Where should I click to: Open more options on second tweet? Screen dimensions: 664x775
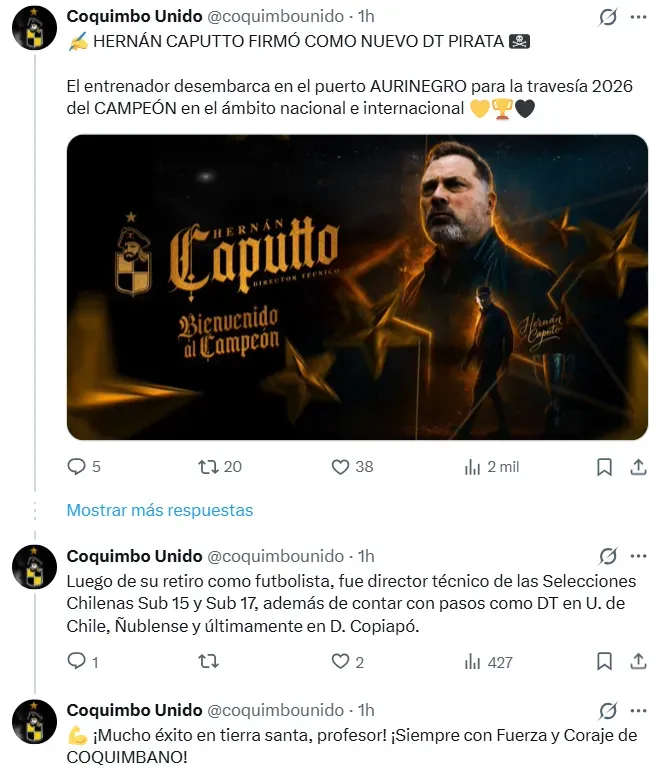click(x=638, y=557)
